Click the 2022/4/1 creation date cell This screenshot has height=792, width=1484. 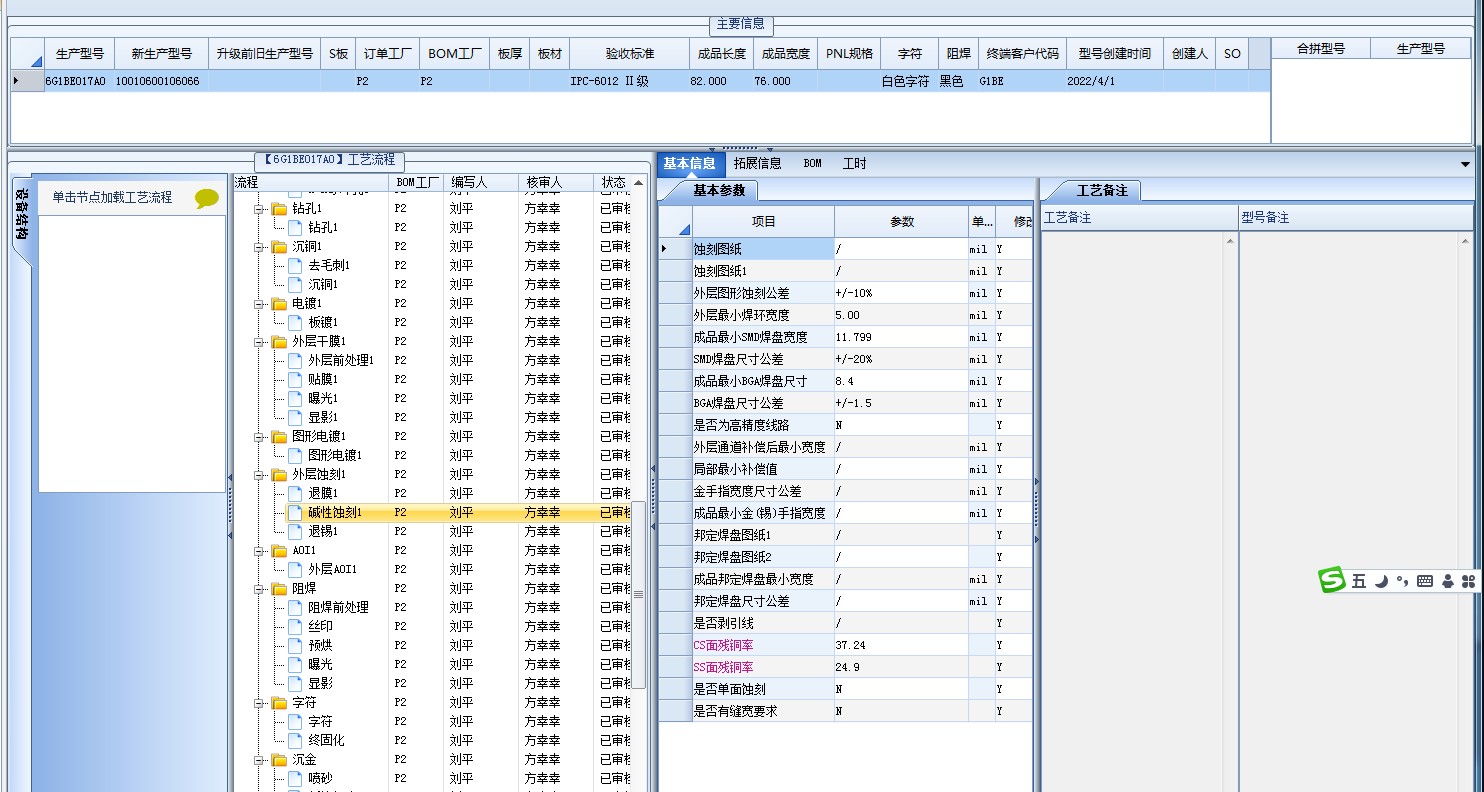(x=1114, y=81)
